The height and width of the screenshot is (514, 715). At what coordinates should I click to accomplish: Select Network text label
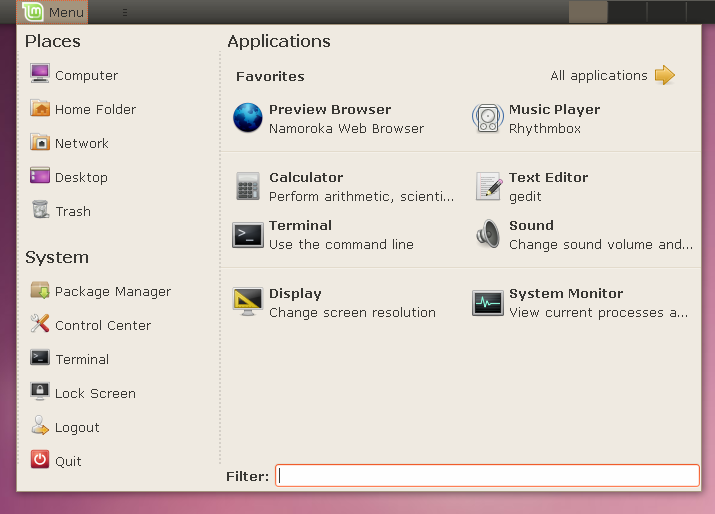(x=82, y=143)
